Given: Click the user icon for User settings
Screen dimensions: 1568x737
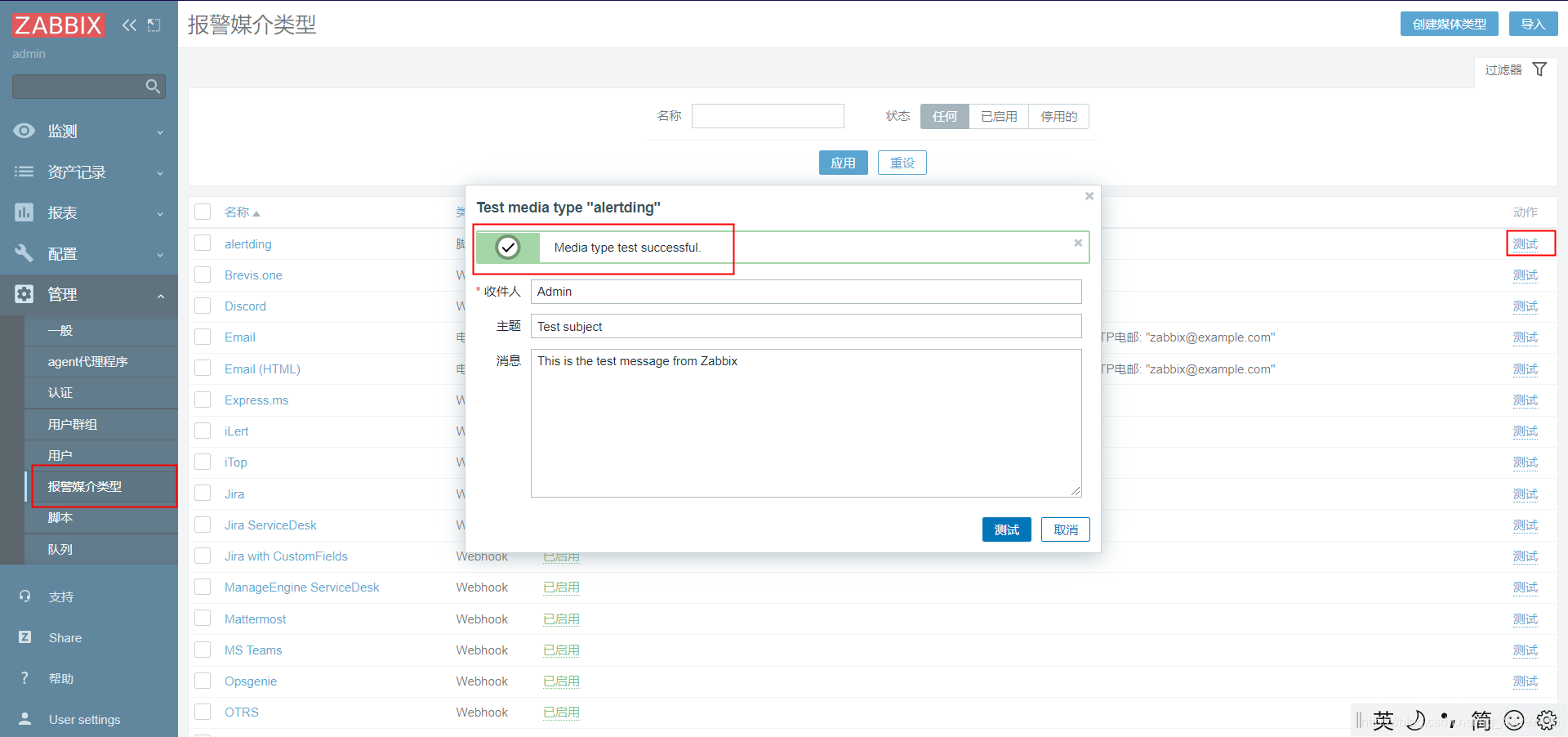Looking at the screenshot, I should [24, 719].
